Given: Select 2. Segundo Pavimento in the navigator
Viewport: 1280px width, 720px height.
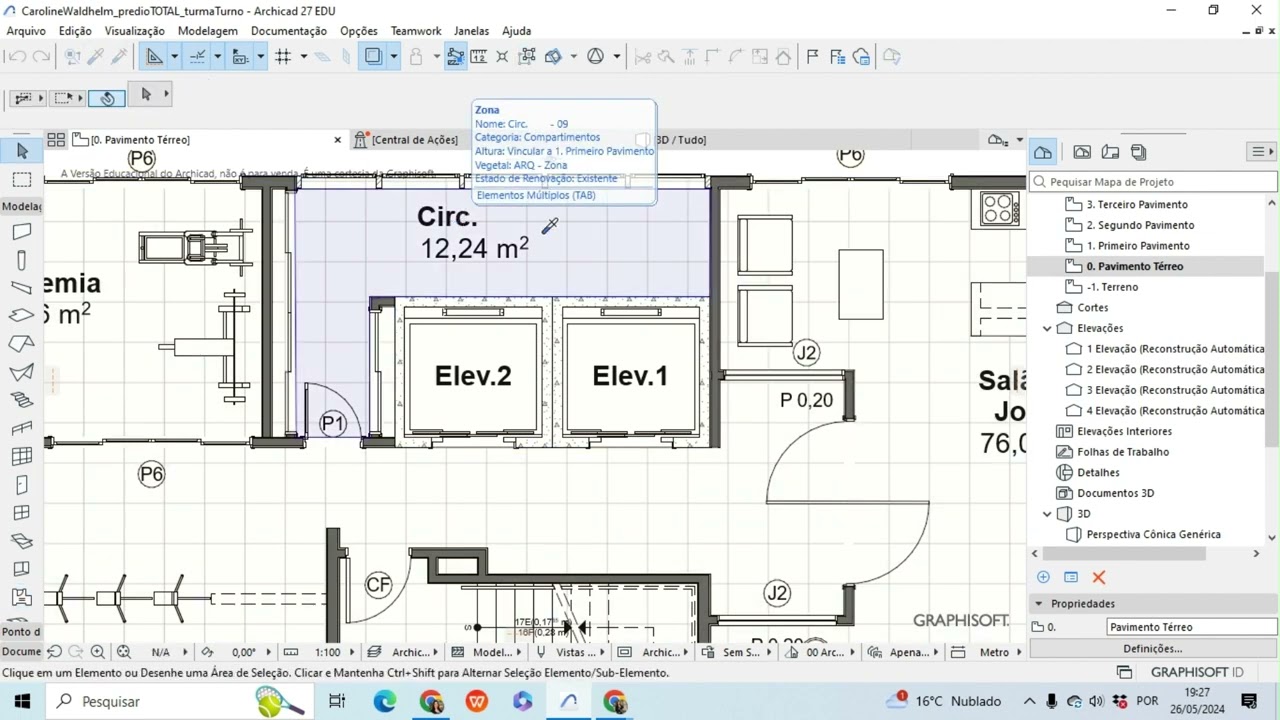Looking at the screenshot, I should pos(1140,225).
